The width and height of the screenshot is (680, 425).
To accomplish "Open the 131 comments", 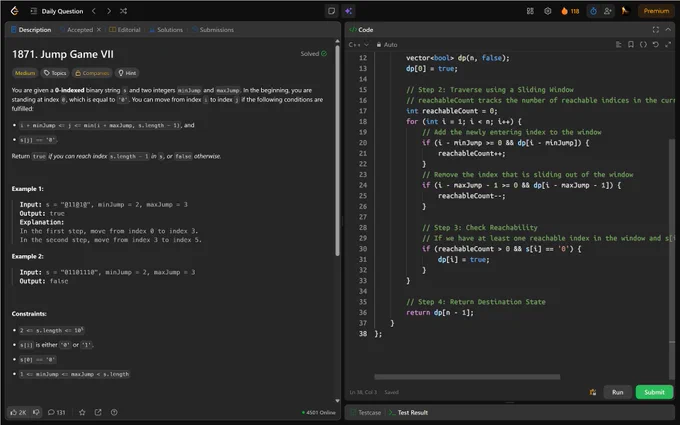I will click(56, 412).
